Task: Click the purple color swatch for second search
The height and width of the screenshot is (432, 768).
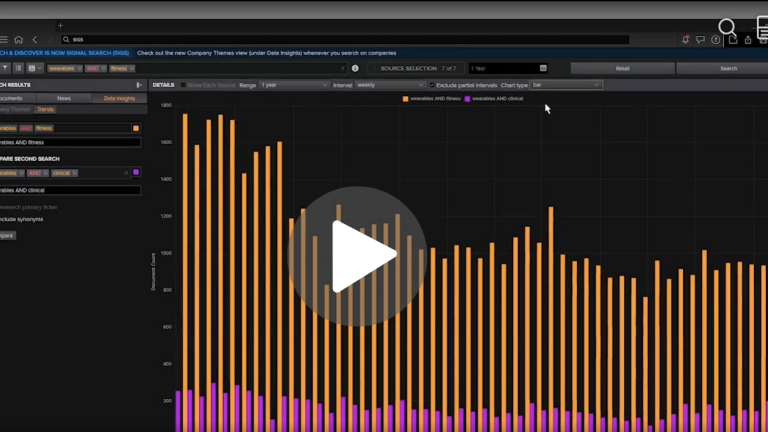Action: click(x=136, y=172)
